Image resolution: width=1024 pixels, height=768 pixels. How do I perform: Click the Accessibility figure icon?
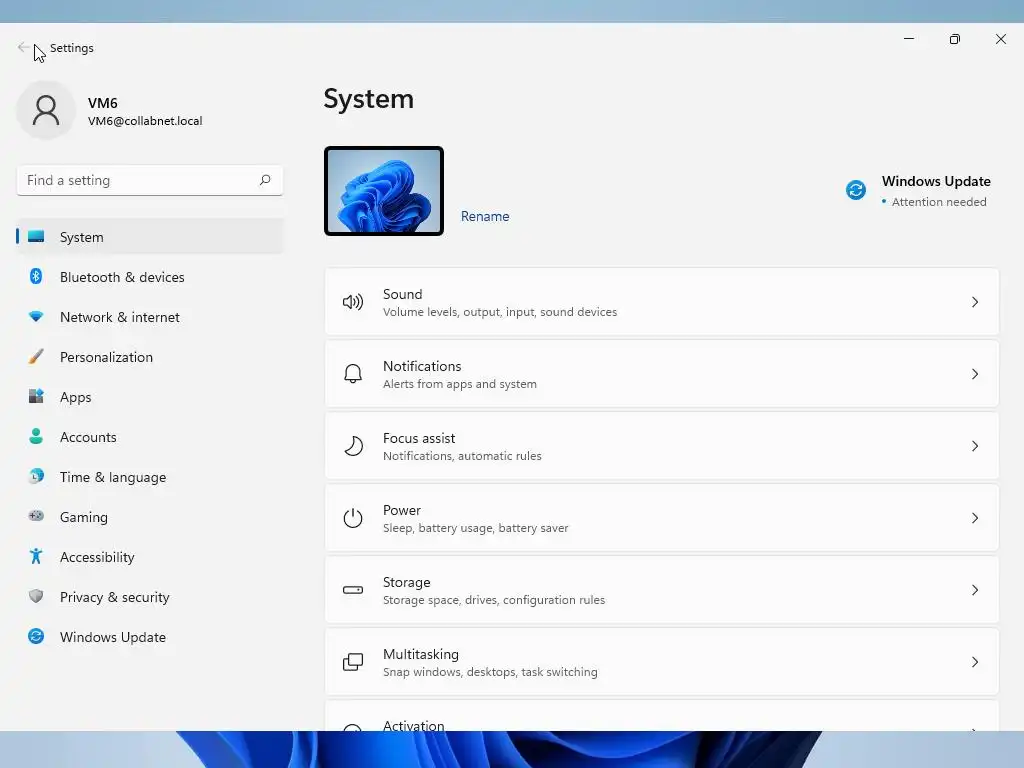(x=36, y=556)
